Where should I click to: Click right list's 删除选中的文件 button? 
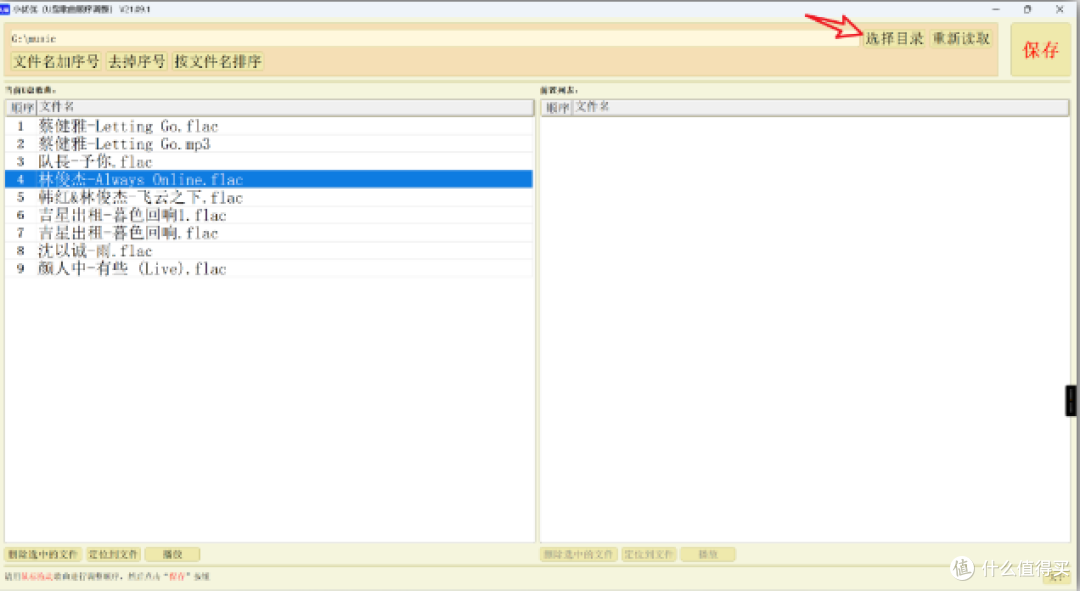(579, 554)
